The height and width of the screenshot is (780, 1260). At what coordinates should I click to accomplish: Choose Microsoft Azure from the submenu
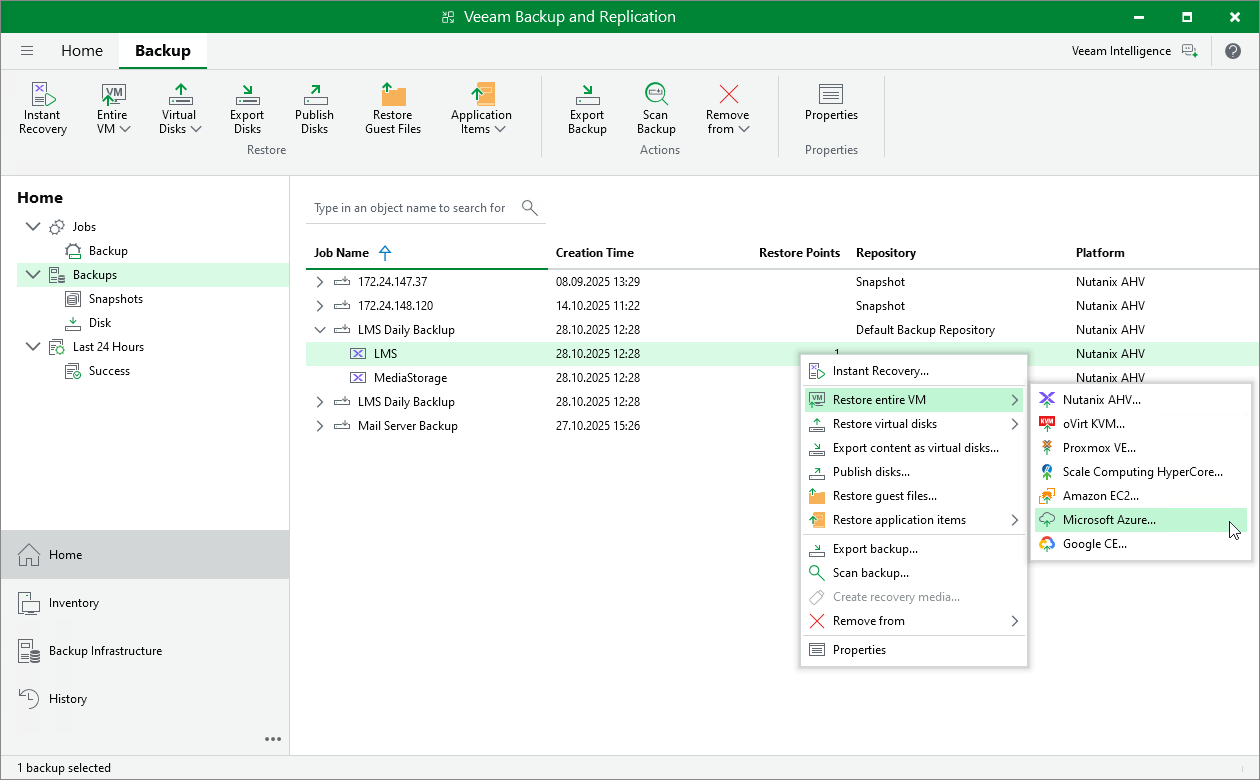pyautogui.click(x=1108, y=520)
